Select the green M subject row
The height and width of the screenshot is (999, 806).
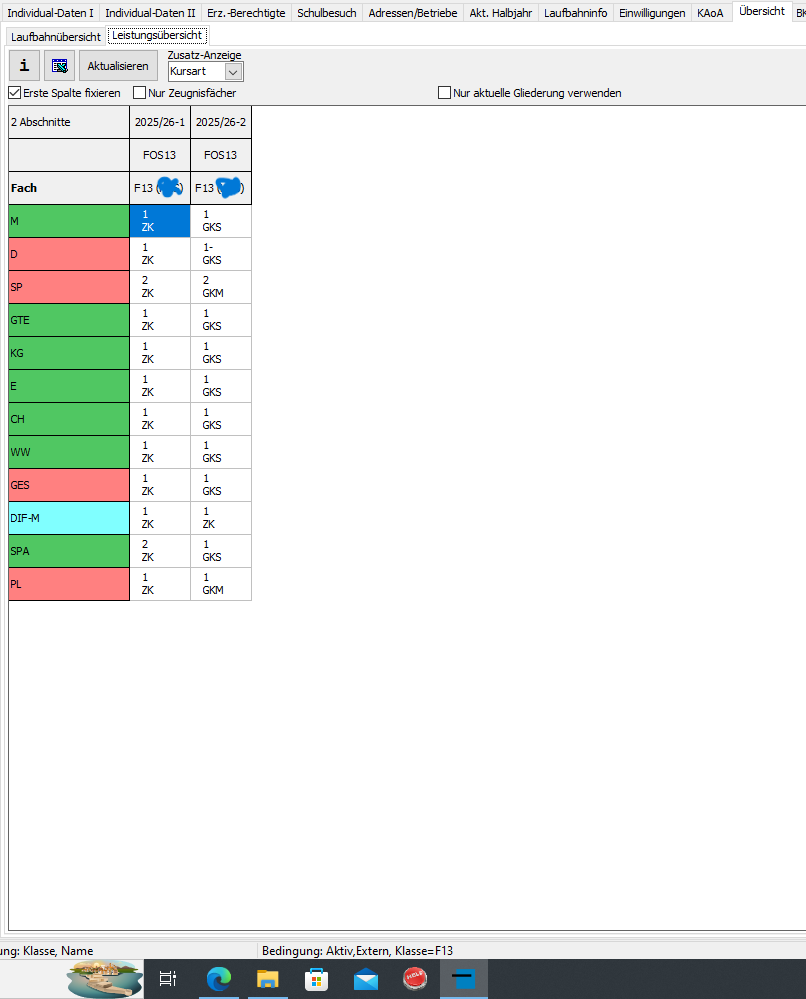coord(69,221)
